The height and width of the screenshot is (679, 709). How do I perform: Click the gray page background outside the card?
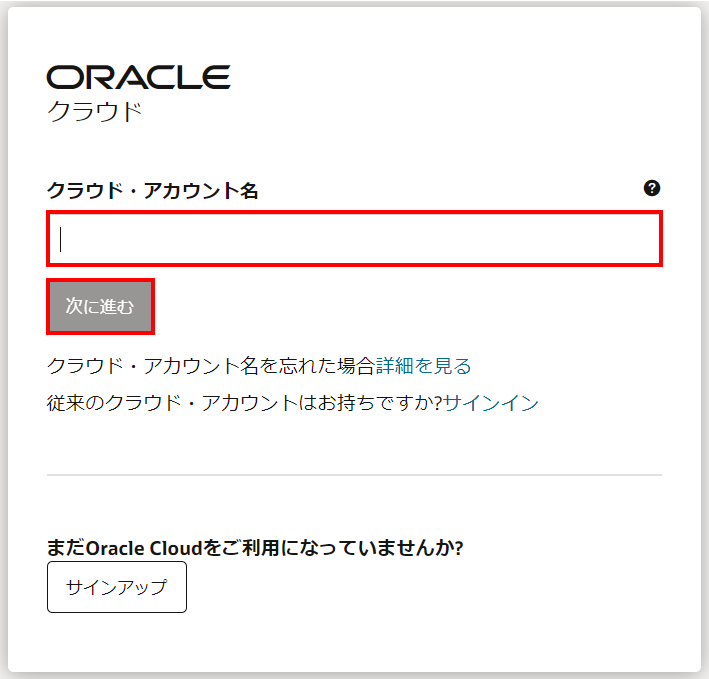point(704,340)
